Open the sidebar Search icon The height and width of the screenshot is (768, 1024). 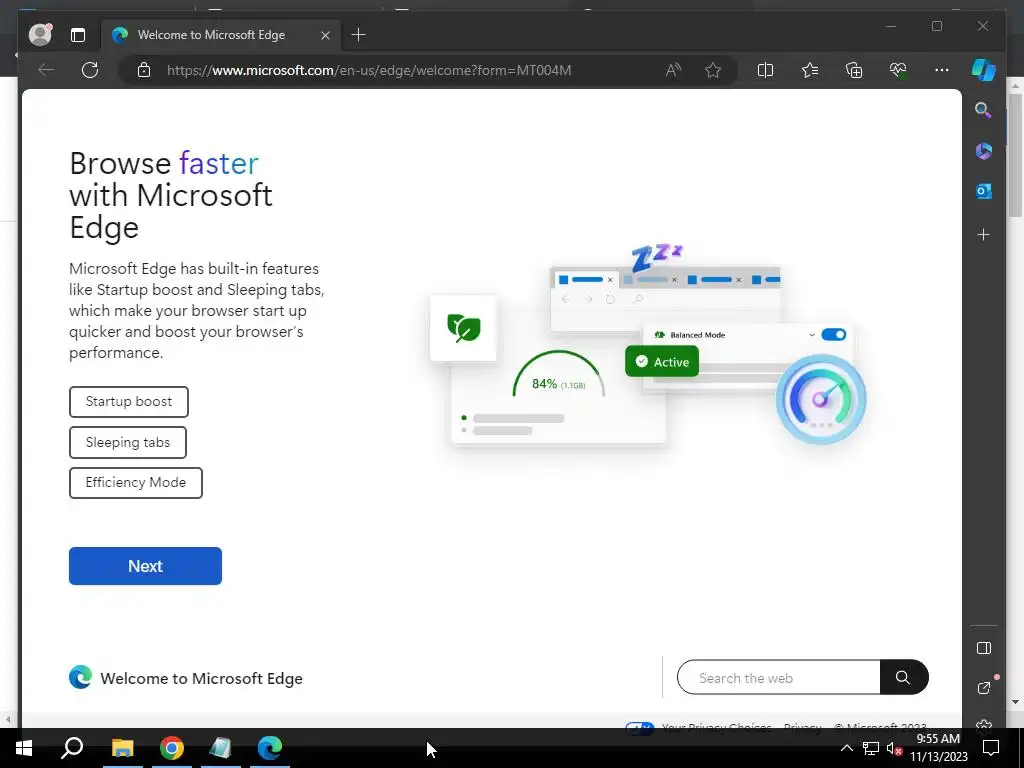(984, 110)
